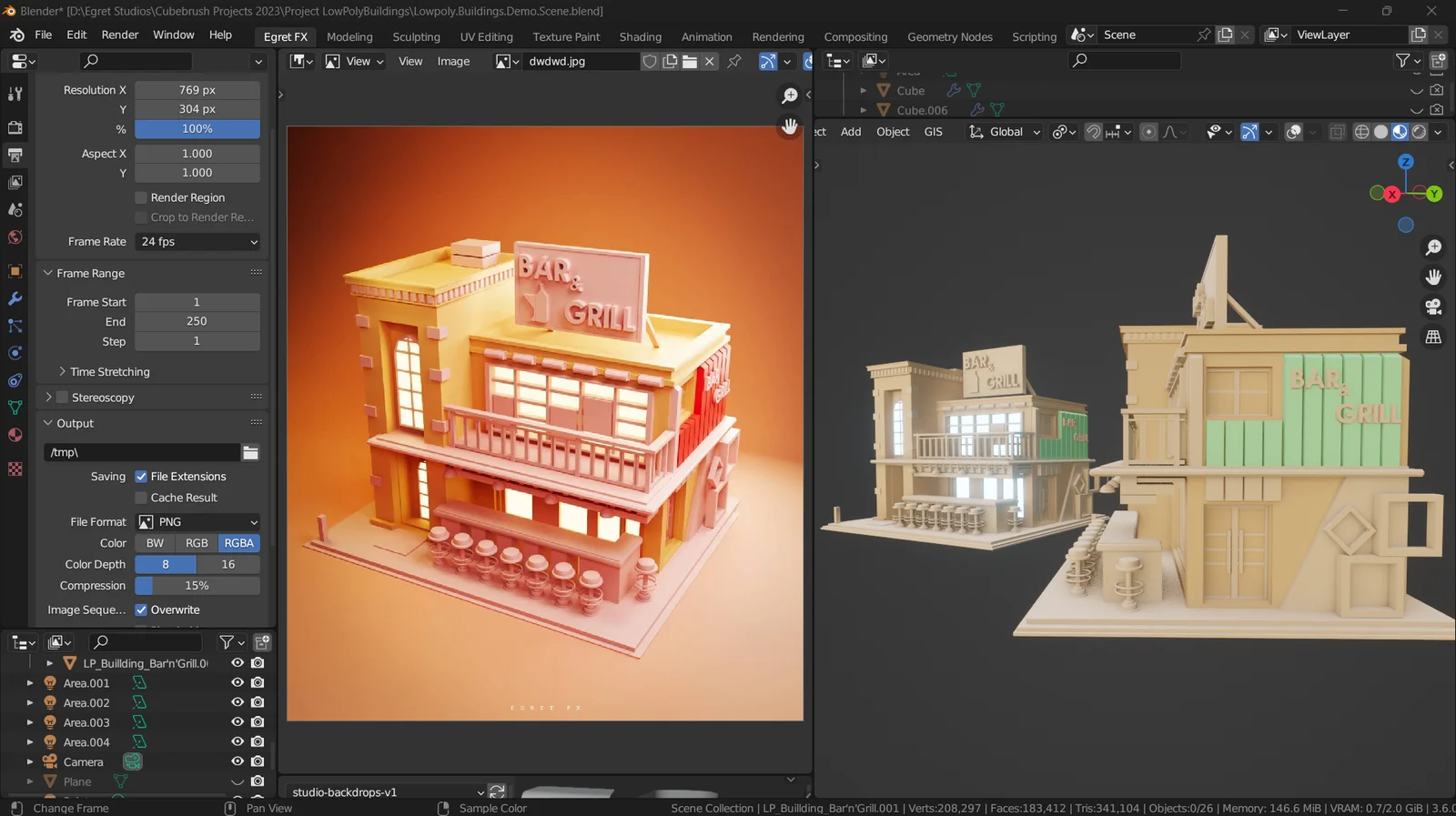Open the File menu
This screenshot has height=816, width=1456.
click(43, 35)
